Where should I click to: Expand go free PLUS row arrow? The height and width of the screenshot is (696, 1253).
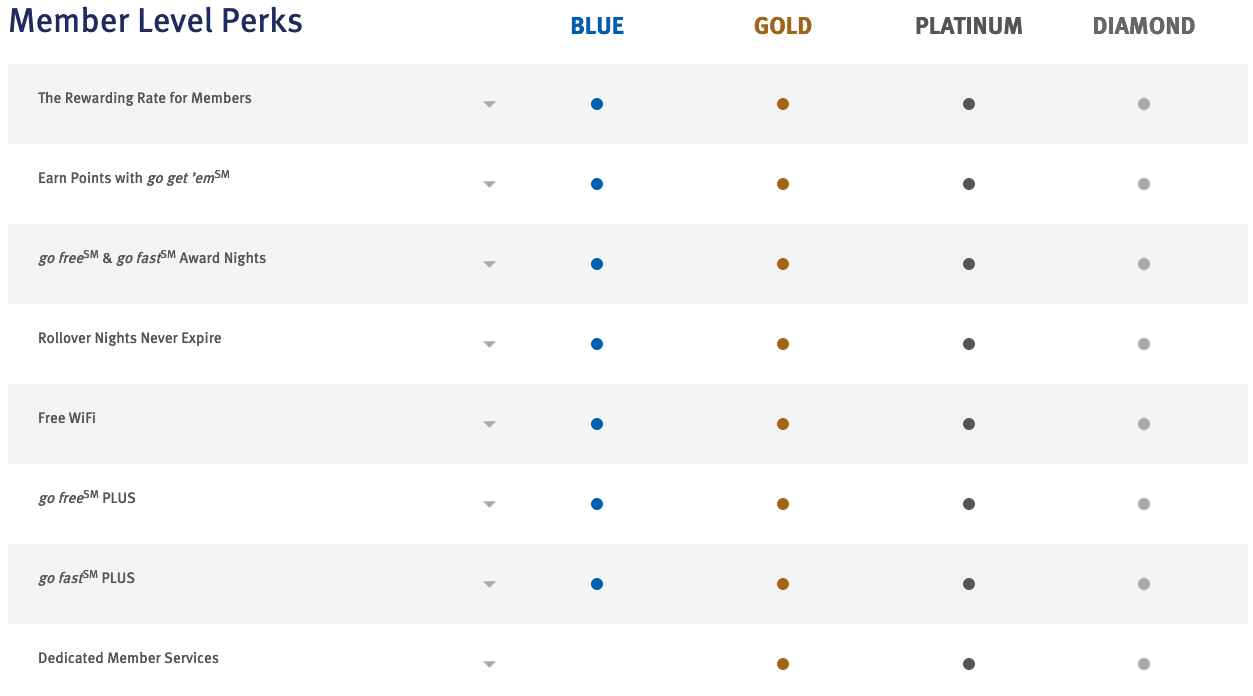pyautogui.click(x=489, y=504)
